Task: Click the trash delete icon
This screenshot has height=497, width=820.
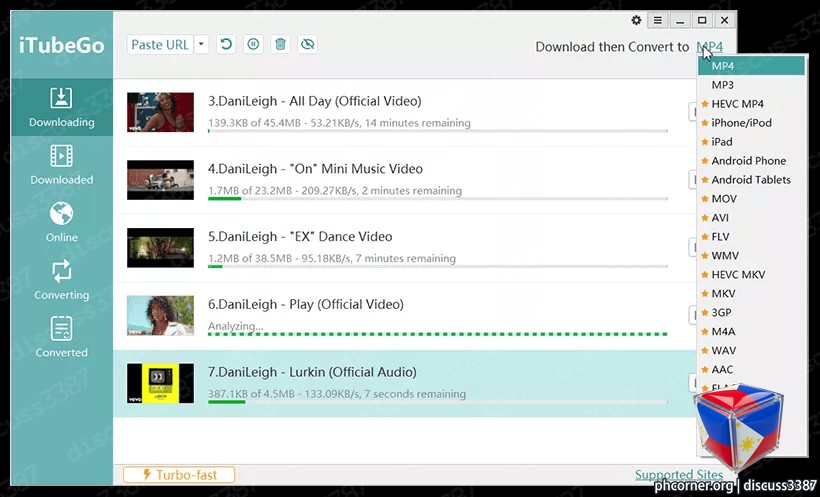Action: [x=280, y=44]
